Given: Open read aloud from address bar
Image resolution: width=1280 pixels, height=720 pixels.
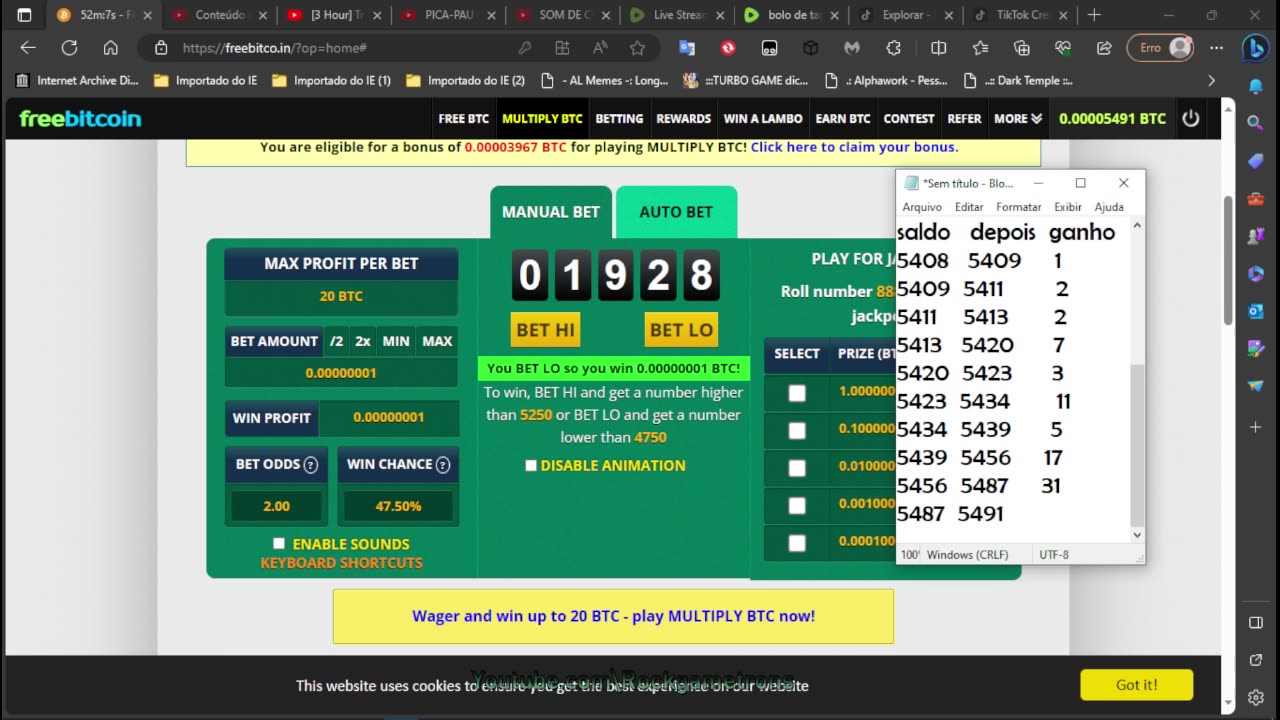Looking at the screenshot, I should [x=600, y=48].
